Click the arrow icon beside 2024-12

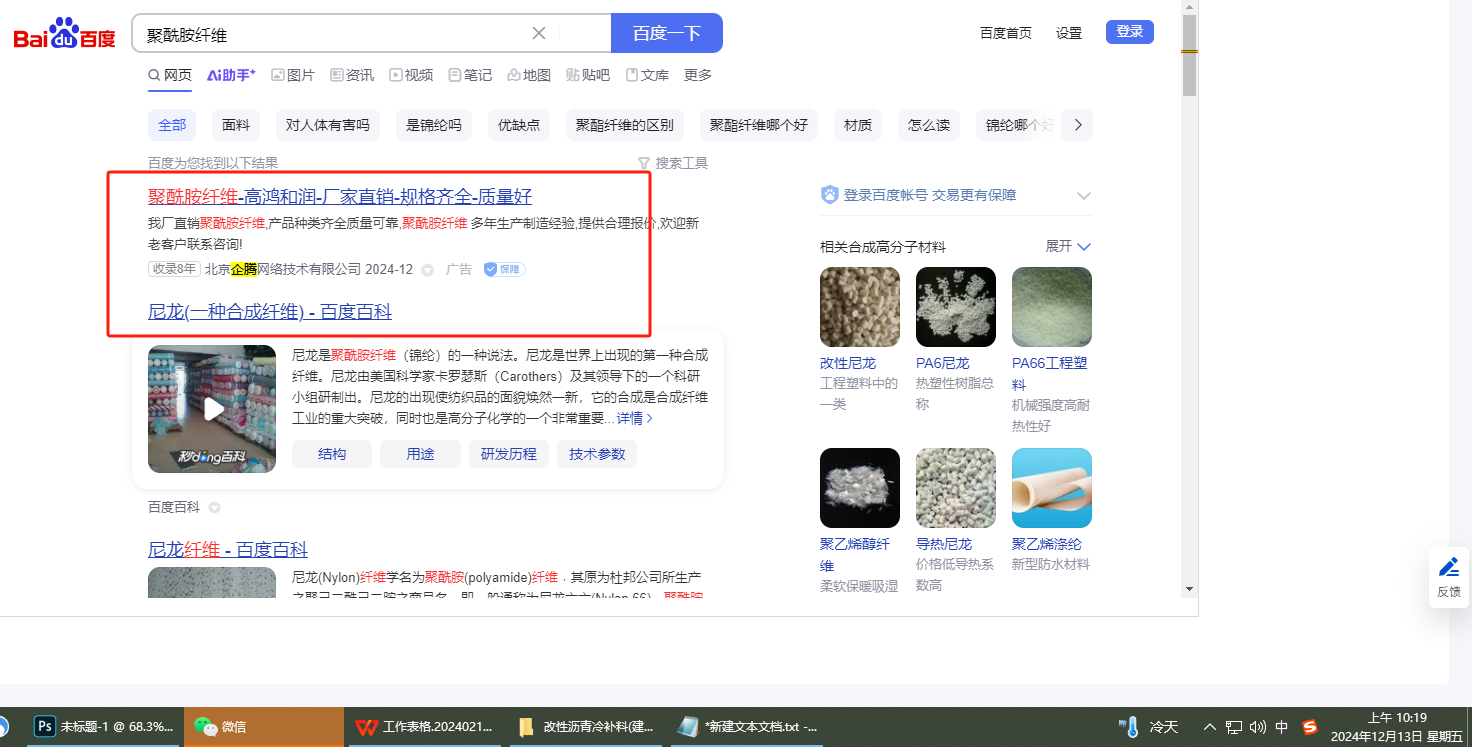click(427, 270)
